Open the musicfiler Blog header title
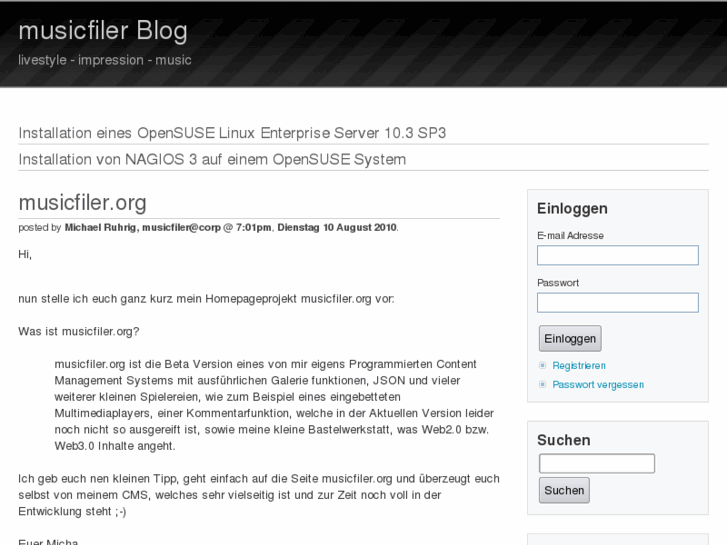This screenshot has height=545, width=727. tap(103, 31)
